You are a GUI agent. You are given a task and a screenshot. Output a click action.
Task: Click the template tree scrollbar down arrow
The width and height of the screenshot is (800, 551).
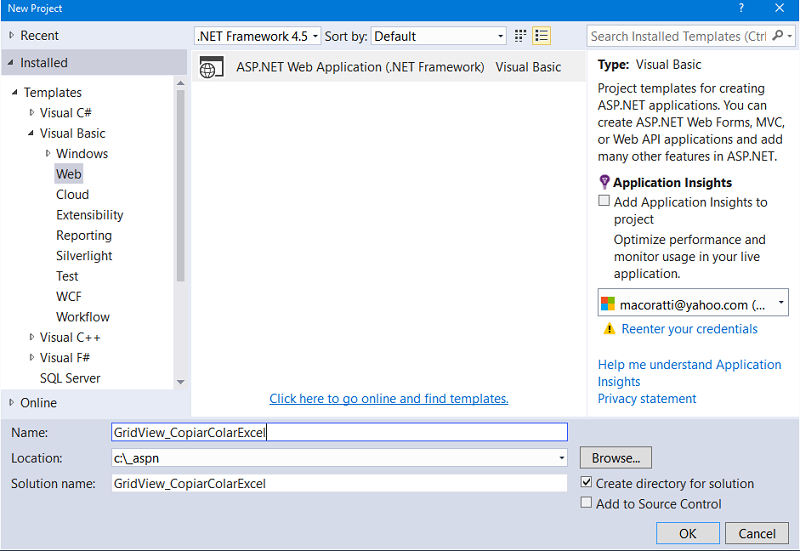(181, 382)
